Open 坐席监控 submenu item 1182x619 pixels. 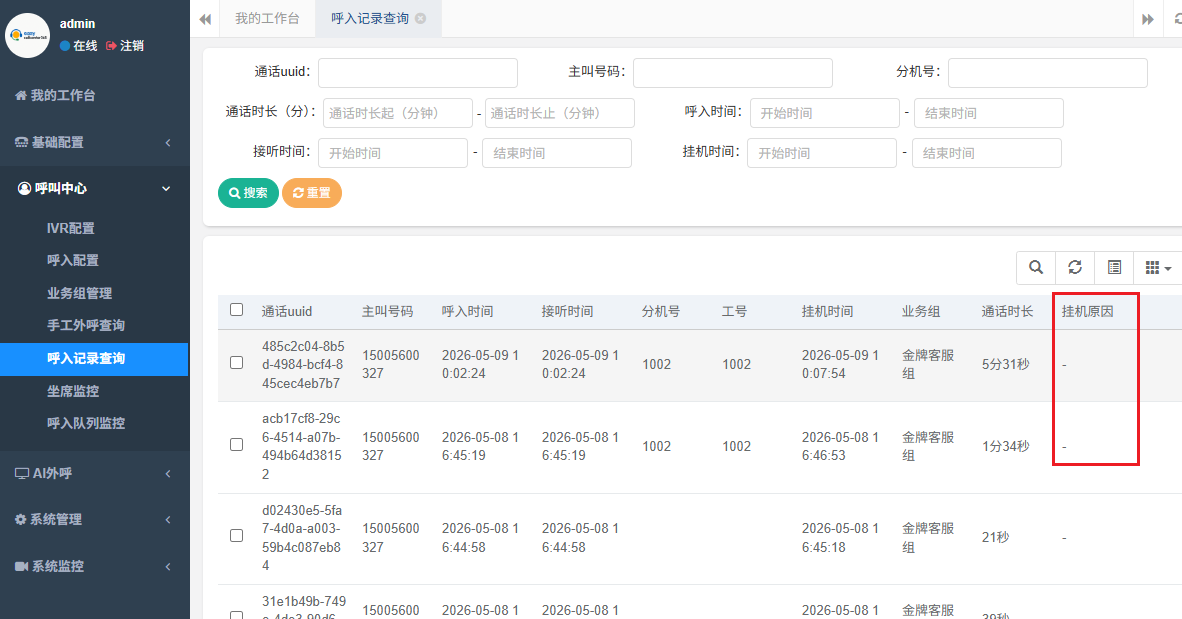click(x=73, y=391)
